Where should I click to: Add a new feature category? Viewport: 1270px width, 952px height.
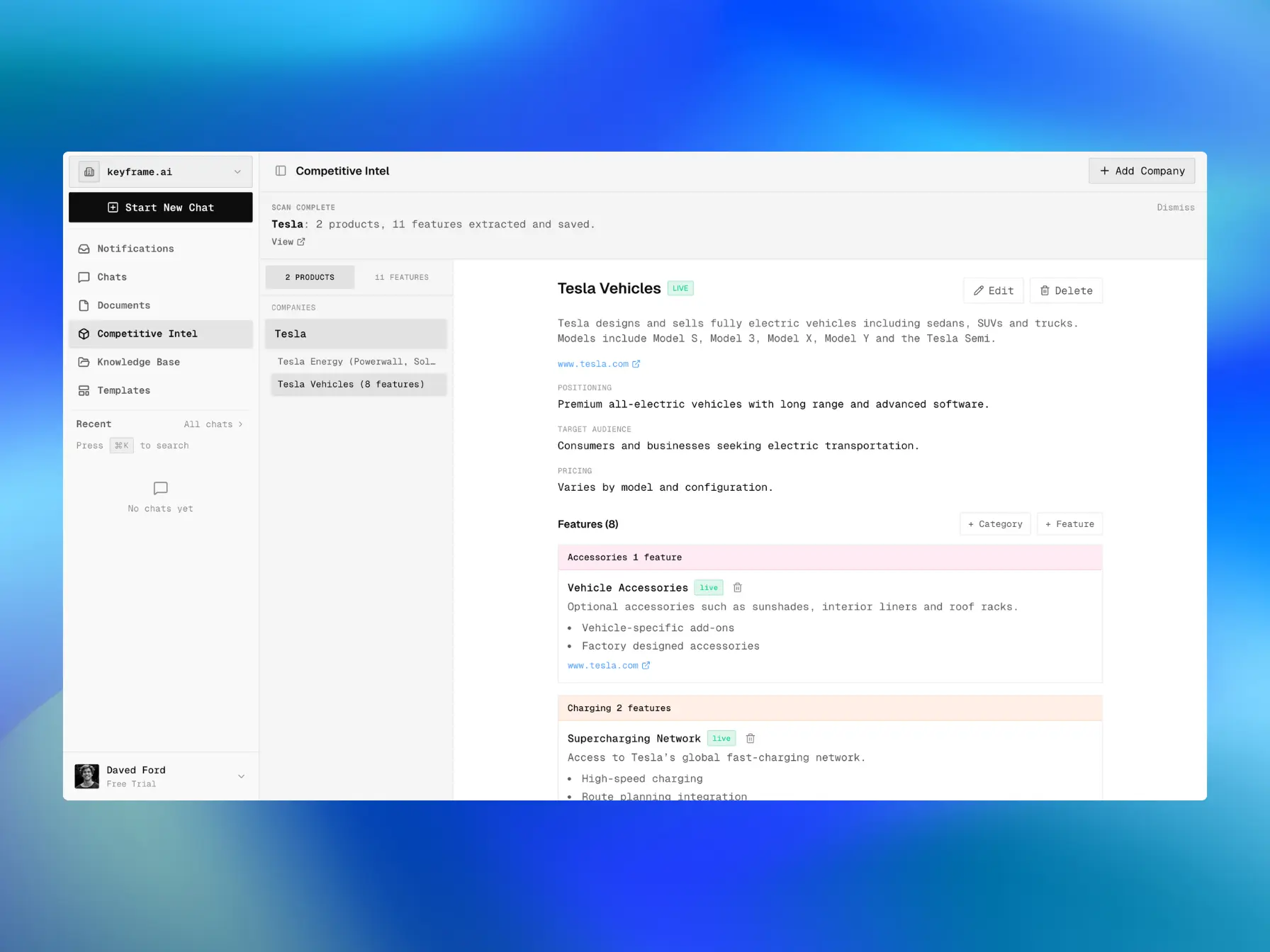(994, 524)
